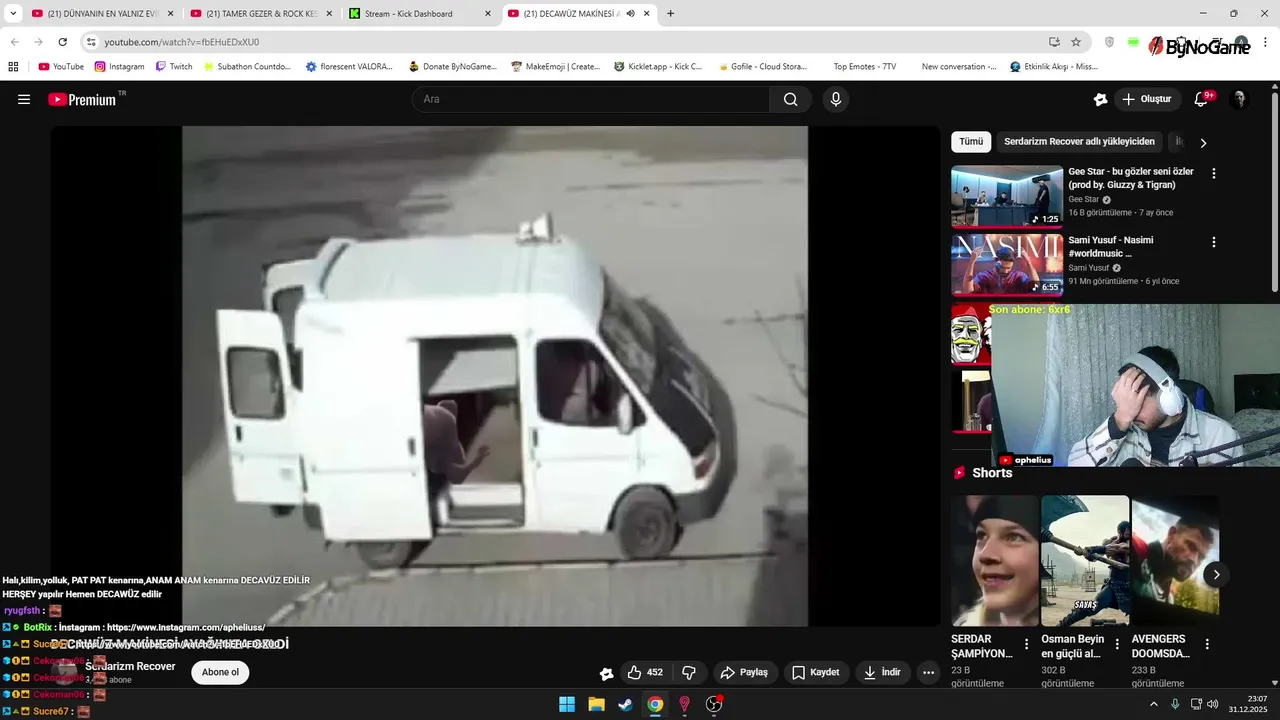Click the Abone ol subscribe button

(220, 672)
